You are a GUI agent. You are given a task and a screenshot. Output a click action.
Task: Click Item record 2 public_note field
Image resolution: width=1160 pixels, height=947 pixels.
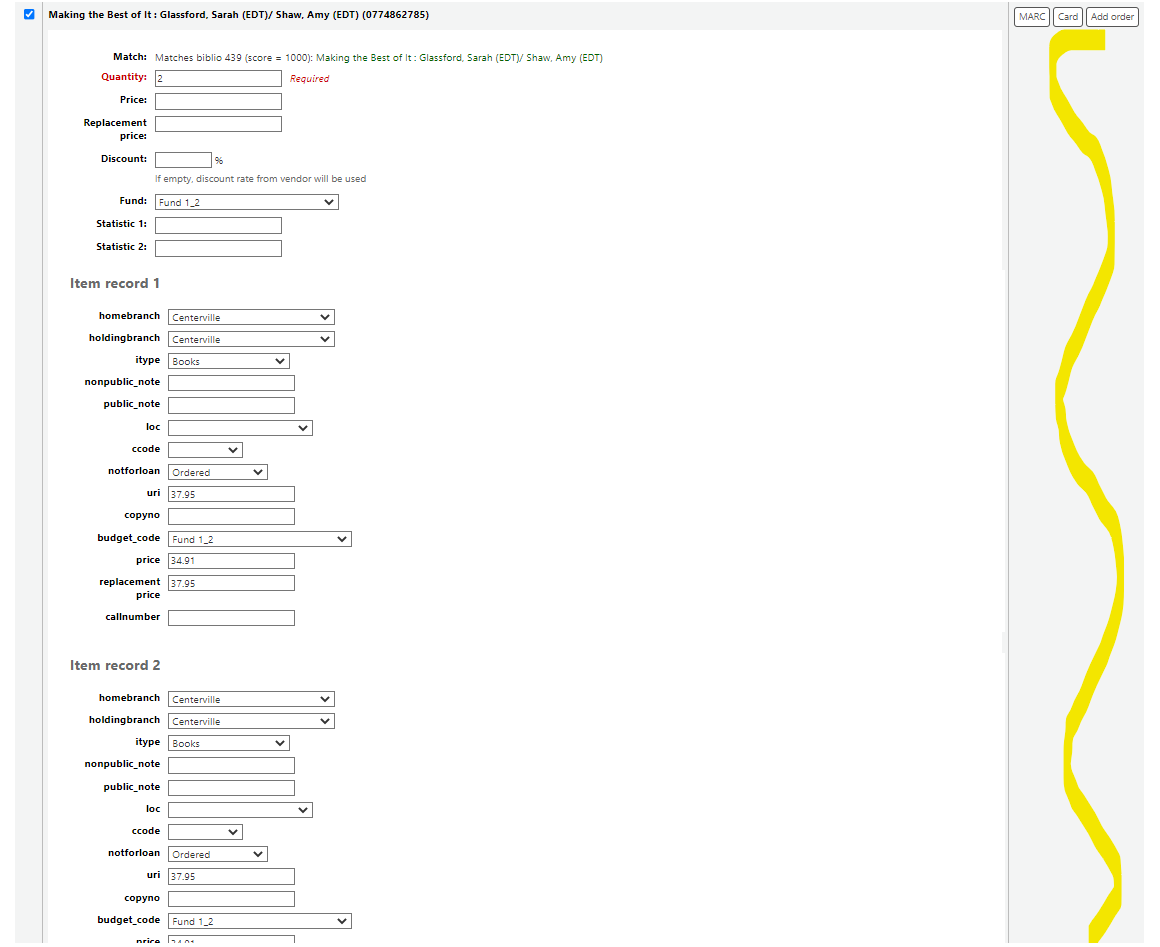pos(231,788)
